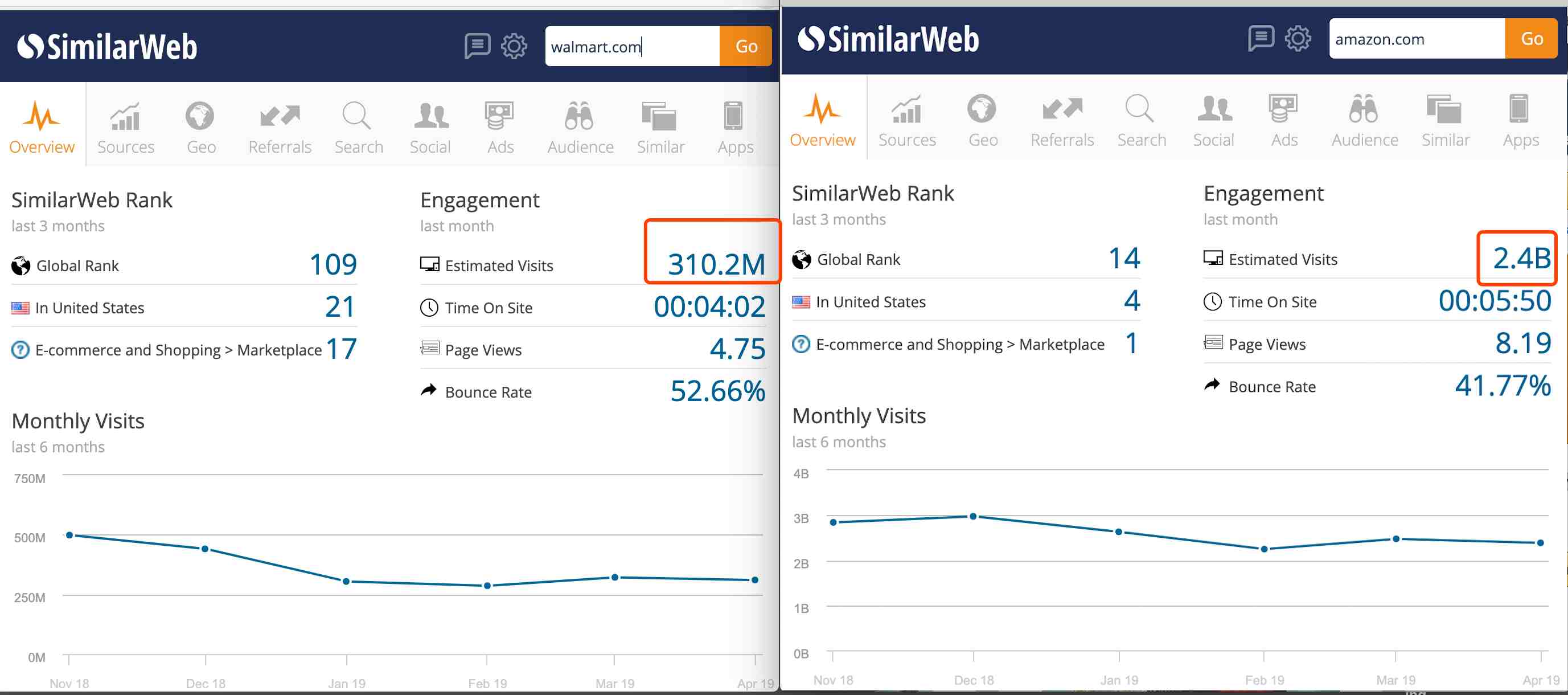
Task: Open Search tab in walmart panel
Action: (359, 127)
